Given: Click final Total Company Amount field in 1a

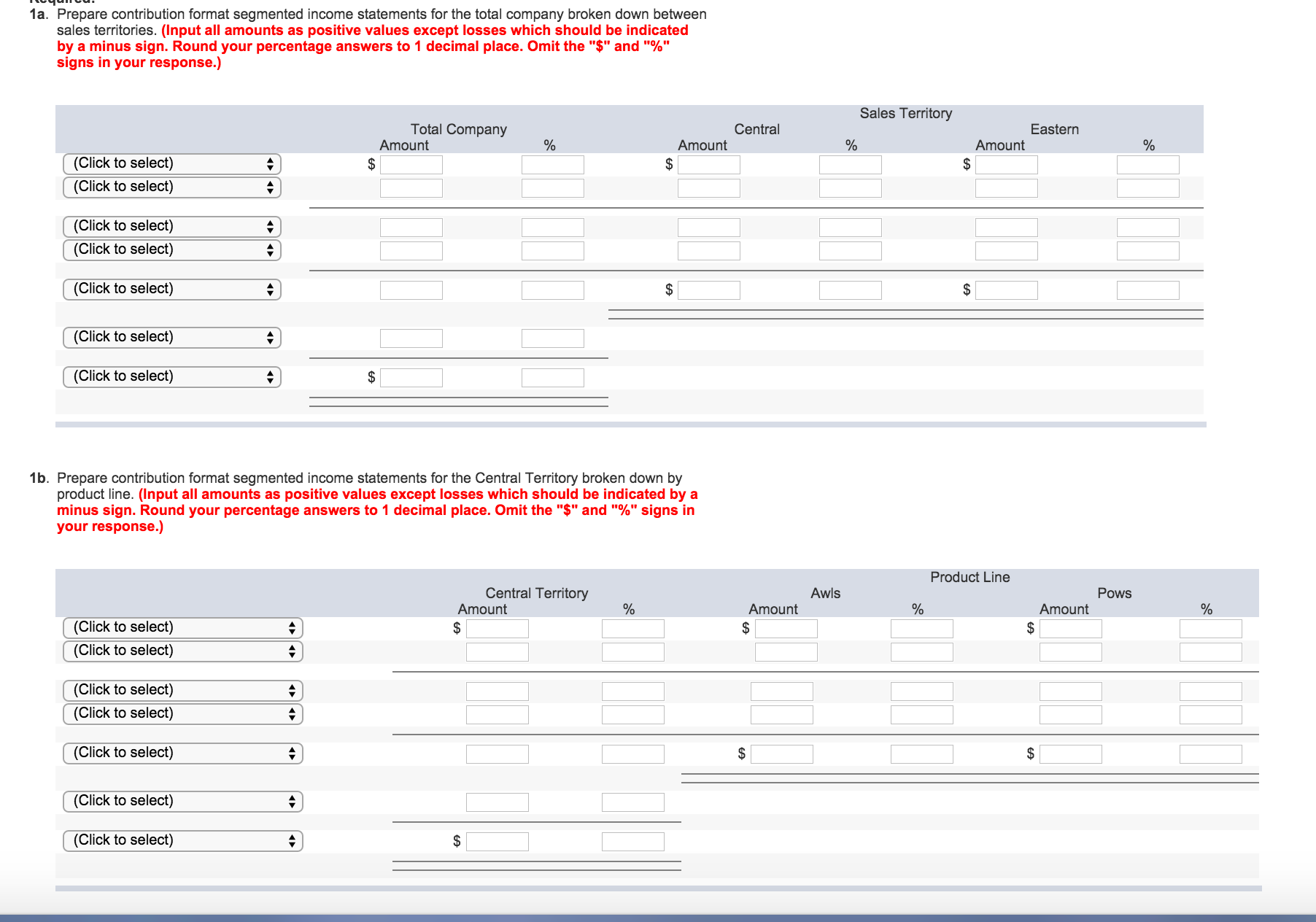Looking at the screenshot, I should [411, 378].
